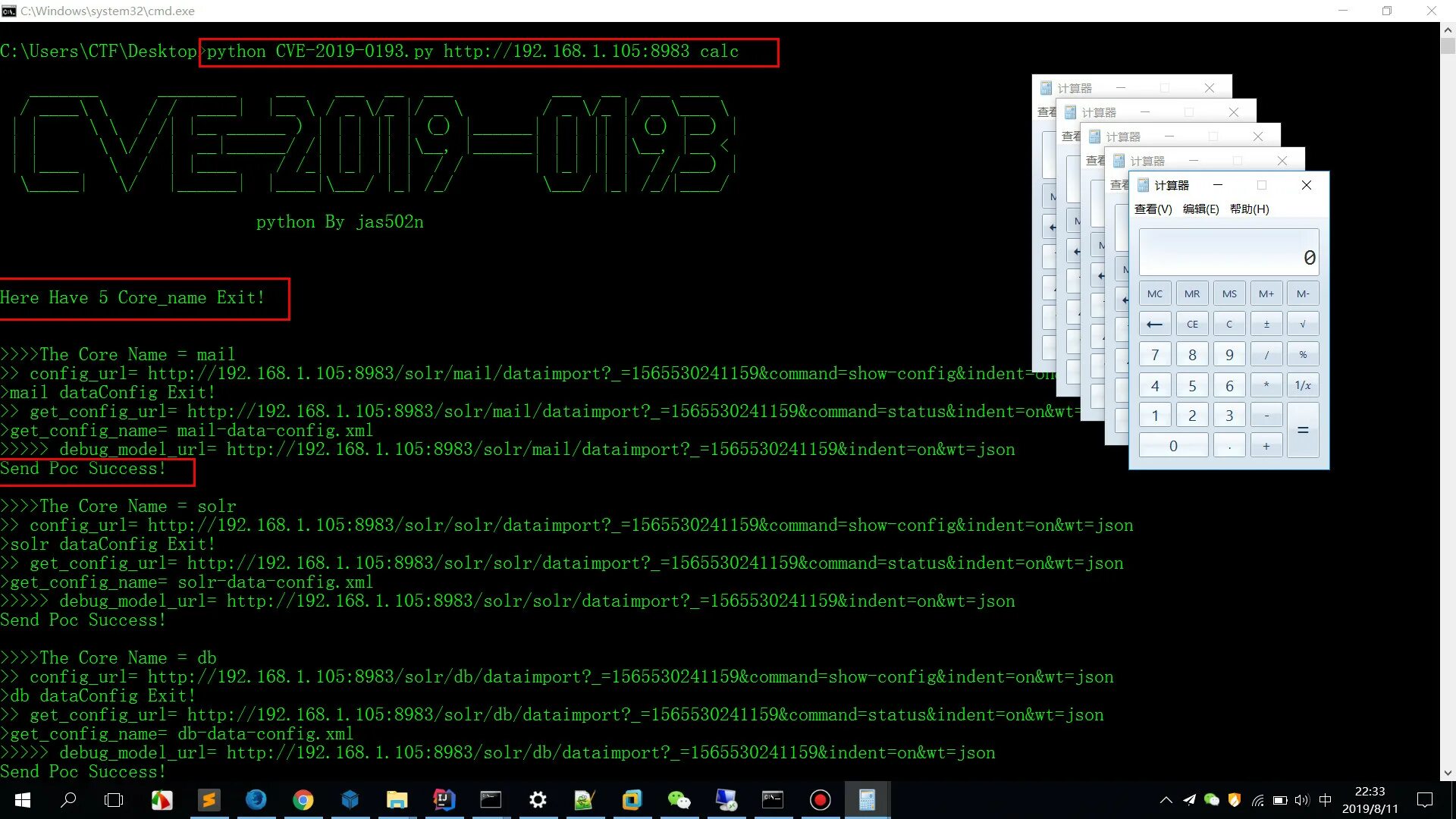Screen dimensions: 1456x819
Task: Open the 查看(V) menu in Calculator
Action: [x=1153, y=209]
